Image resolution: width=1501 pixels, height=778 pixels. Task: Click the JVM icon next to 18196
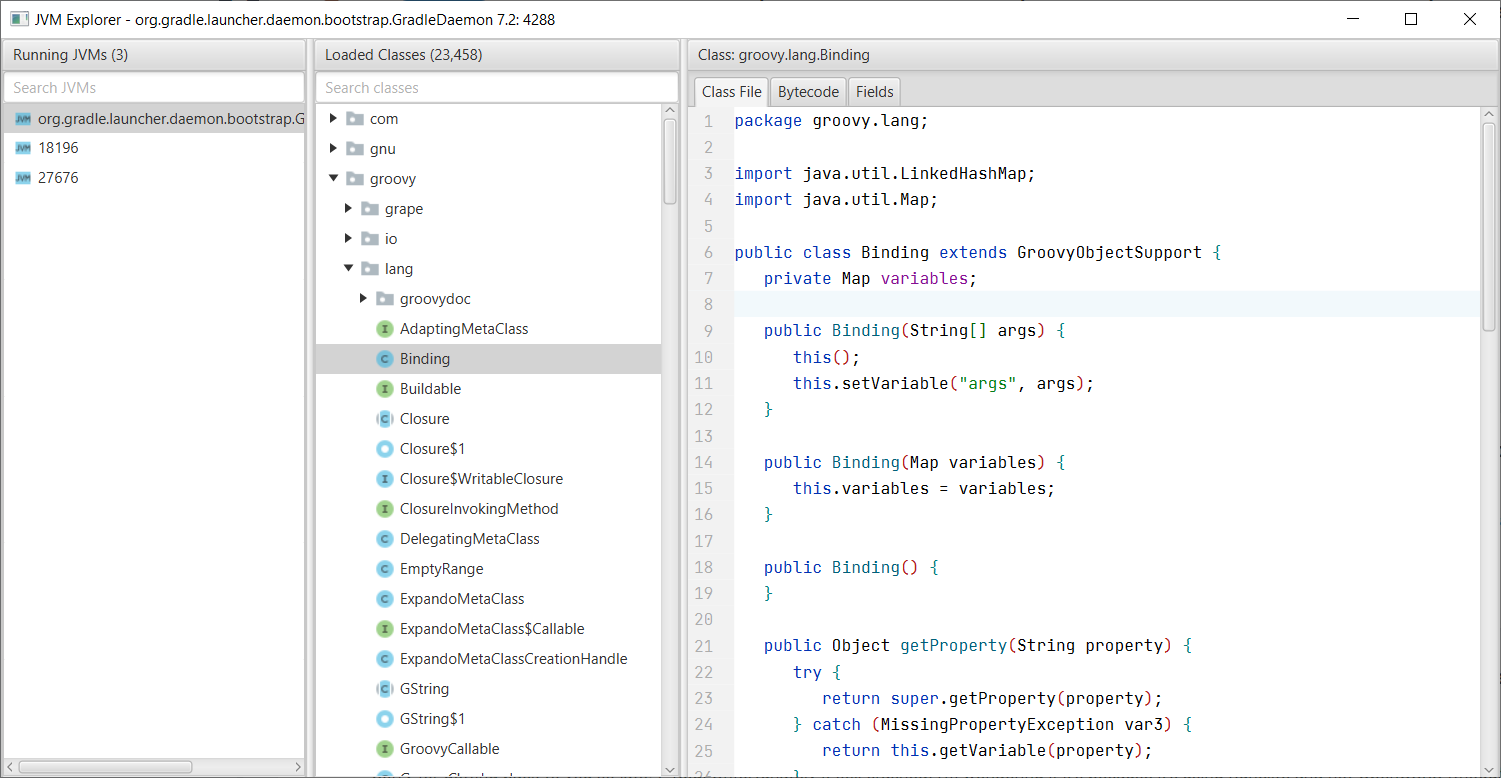click(23, 148)
